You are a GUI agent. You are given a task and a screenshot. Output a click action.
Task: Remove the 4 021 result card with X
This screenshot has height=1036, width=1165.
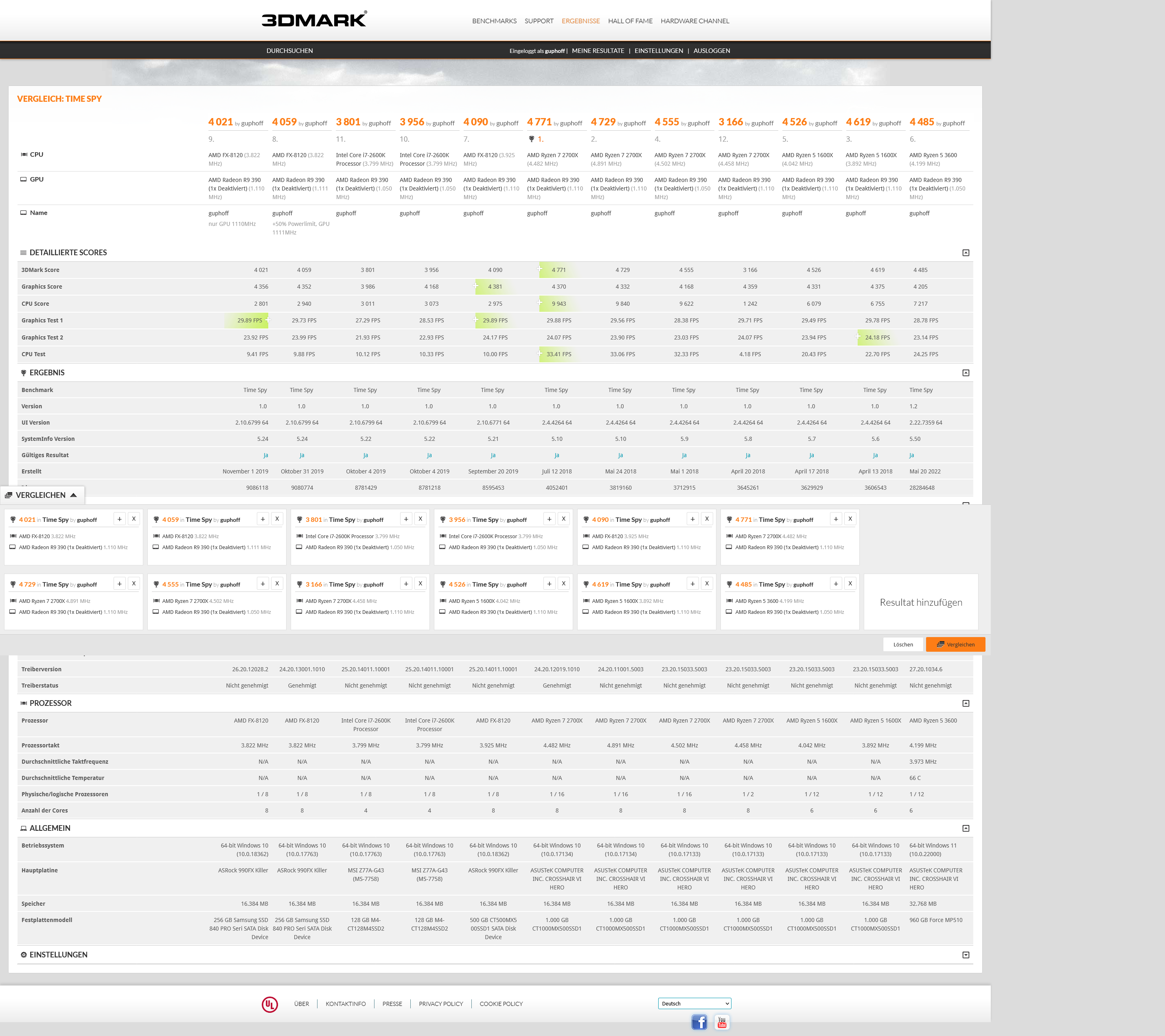tap(134, 519)
